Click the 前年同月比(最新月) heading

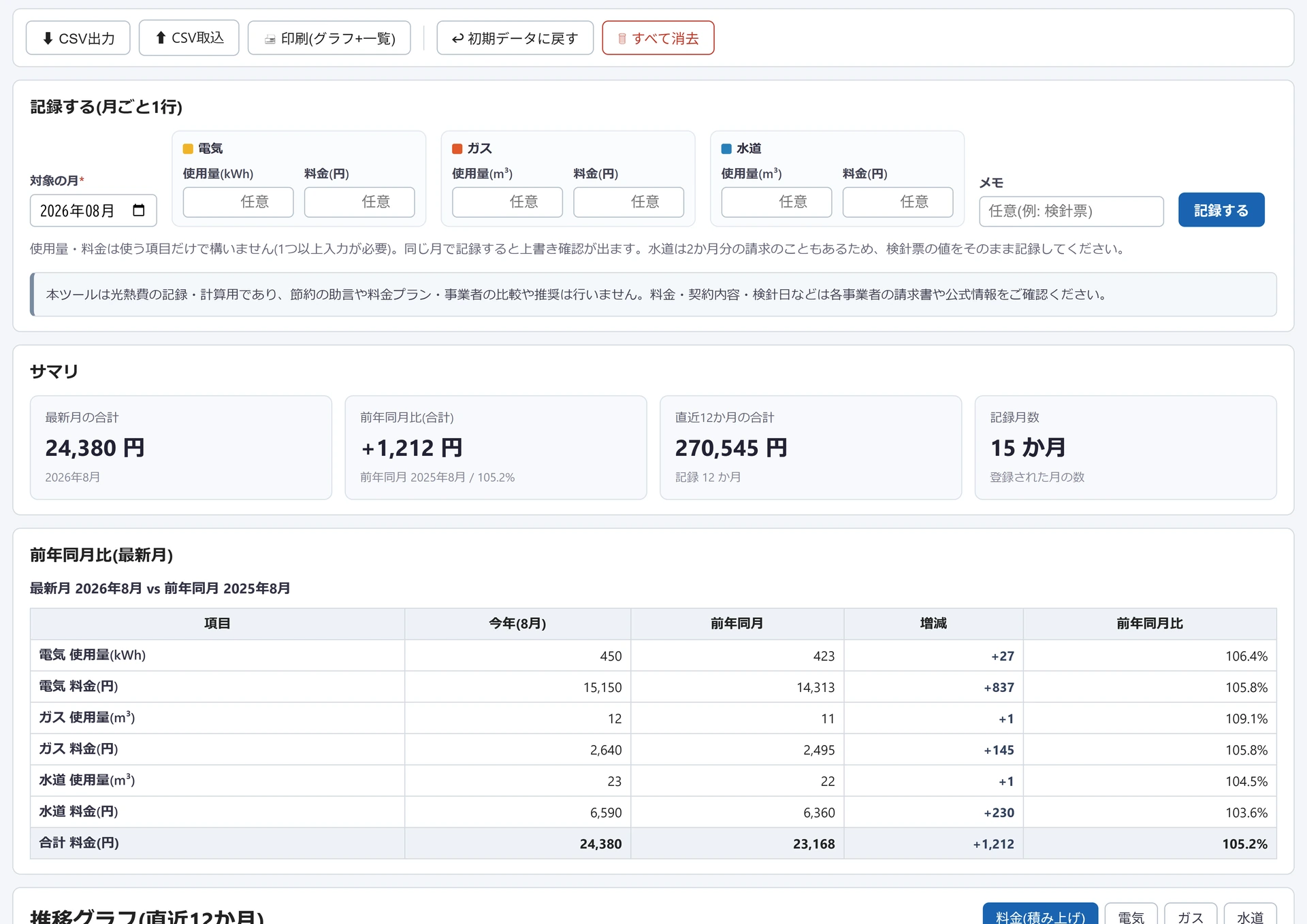[101, 555]
